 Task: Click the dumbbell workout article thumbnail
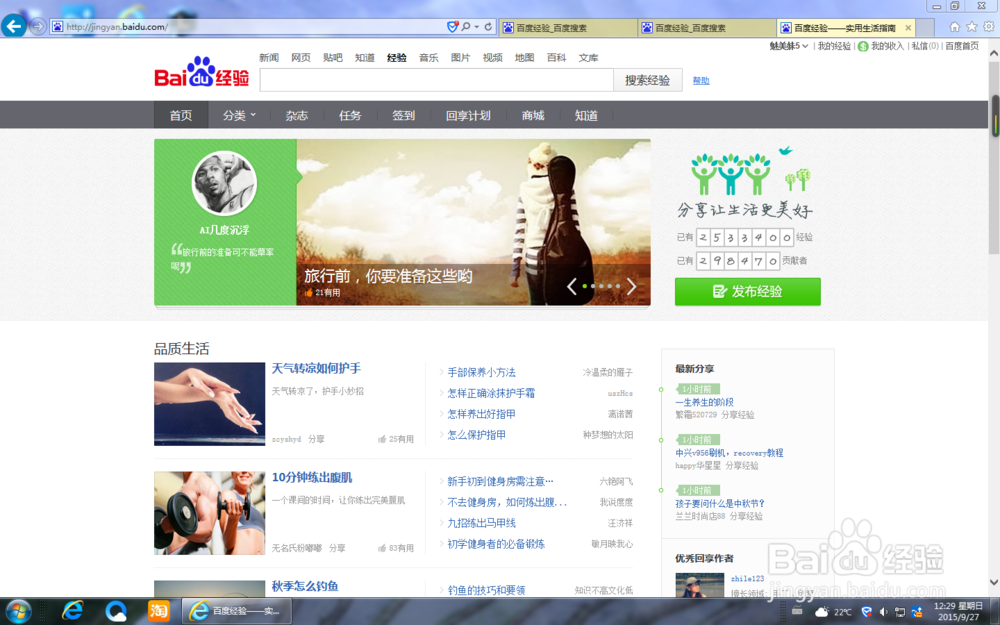click(x=209, y=513)
